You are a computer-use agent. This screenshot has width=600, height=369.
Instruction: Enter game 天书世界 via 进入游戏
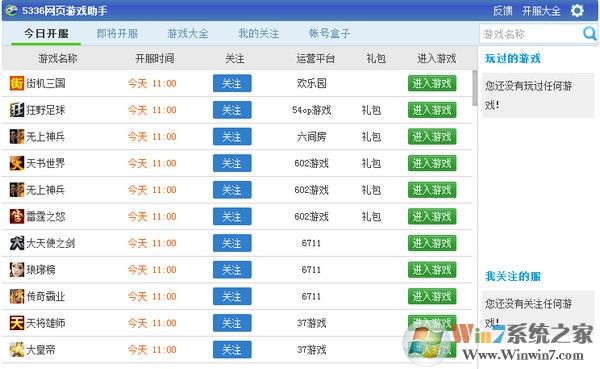(432, 163)
